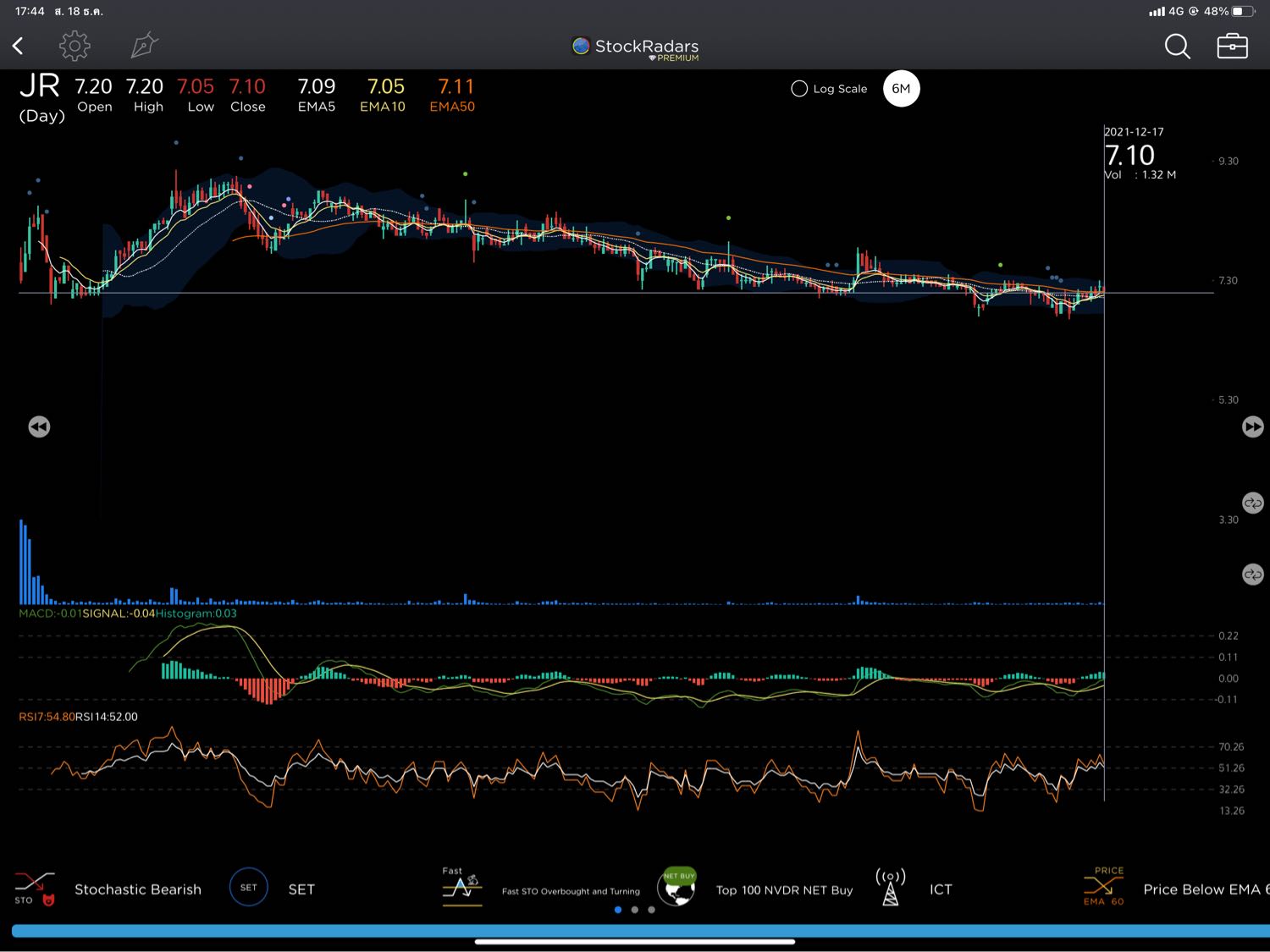This screenshot has width=1270, height=952.
Task: Open the 6M timeframe selector
Action: (x=901, y=89)
